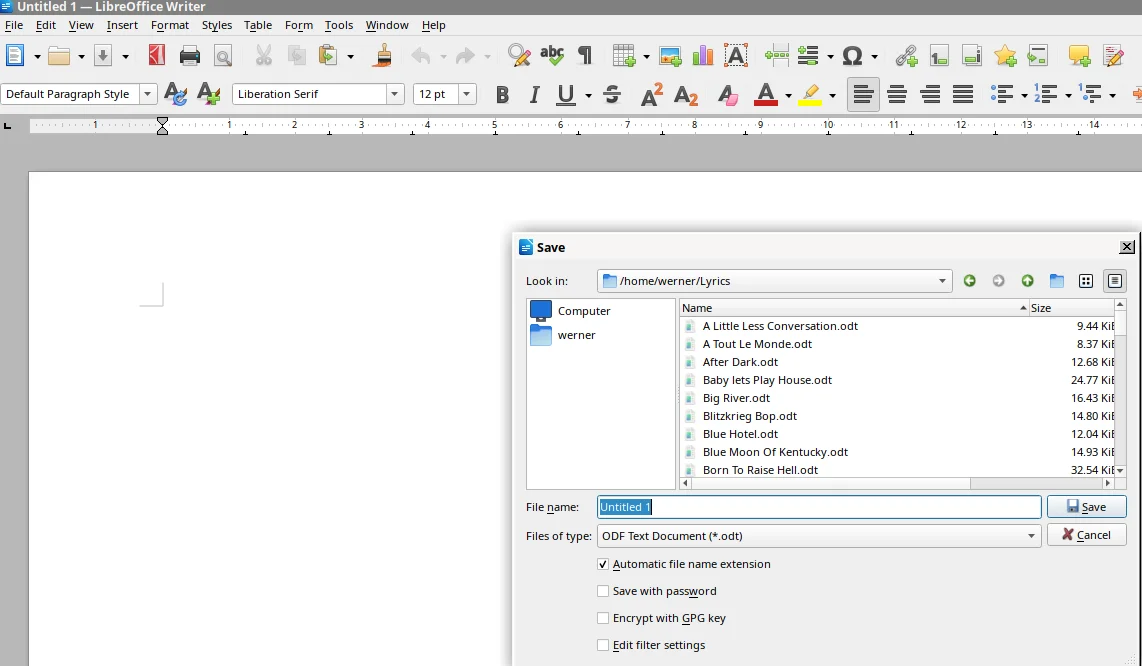Toggle formatting marks pilcrow
The image size is (1142, 666).
(x=585, y=55)
